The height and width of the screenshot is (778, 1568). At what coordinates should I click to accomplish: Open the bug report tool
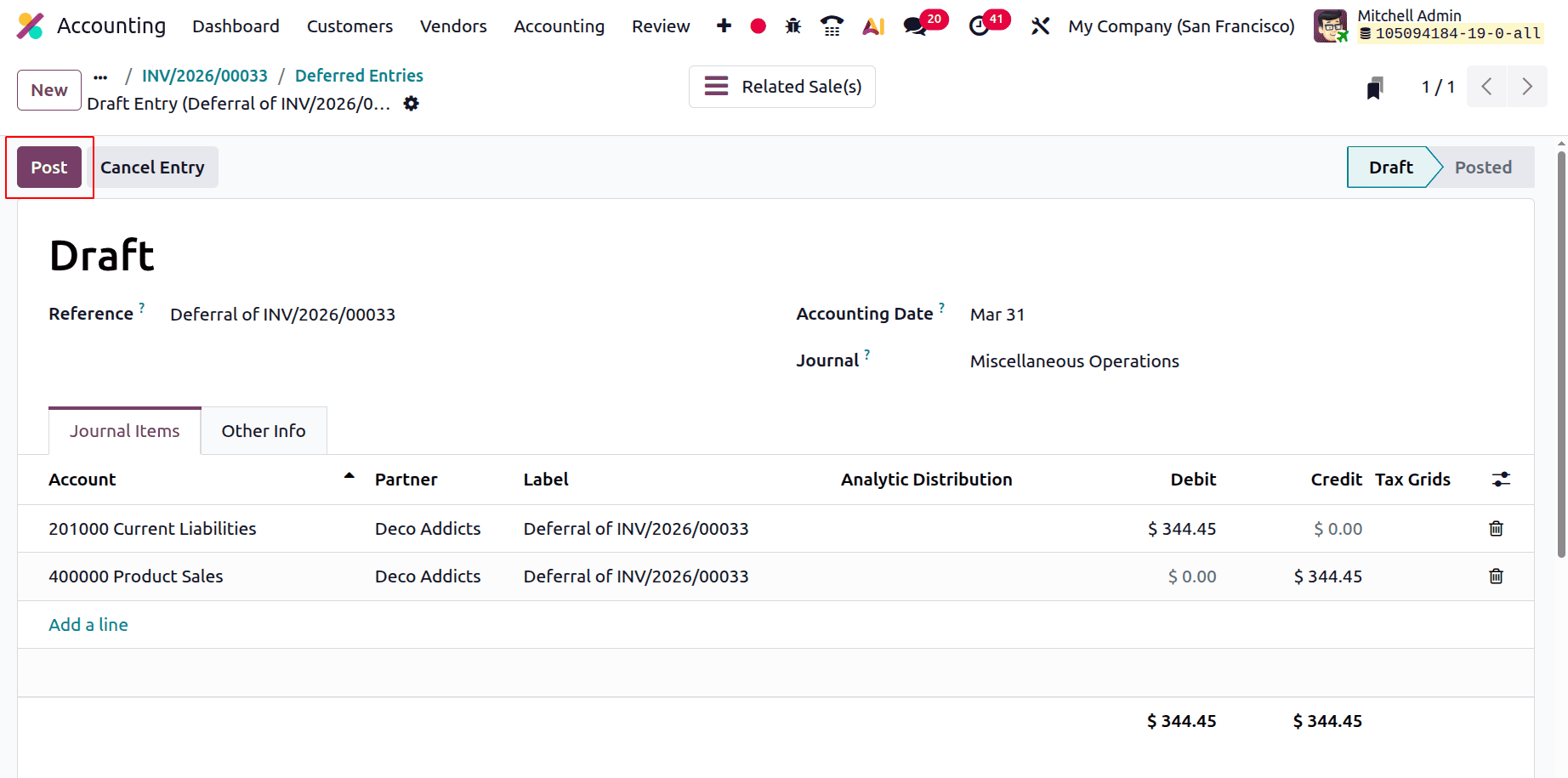[793, 26]
